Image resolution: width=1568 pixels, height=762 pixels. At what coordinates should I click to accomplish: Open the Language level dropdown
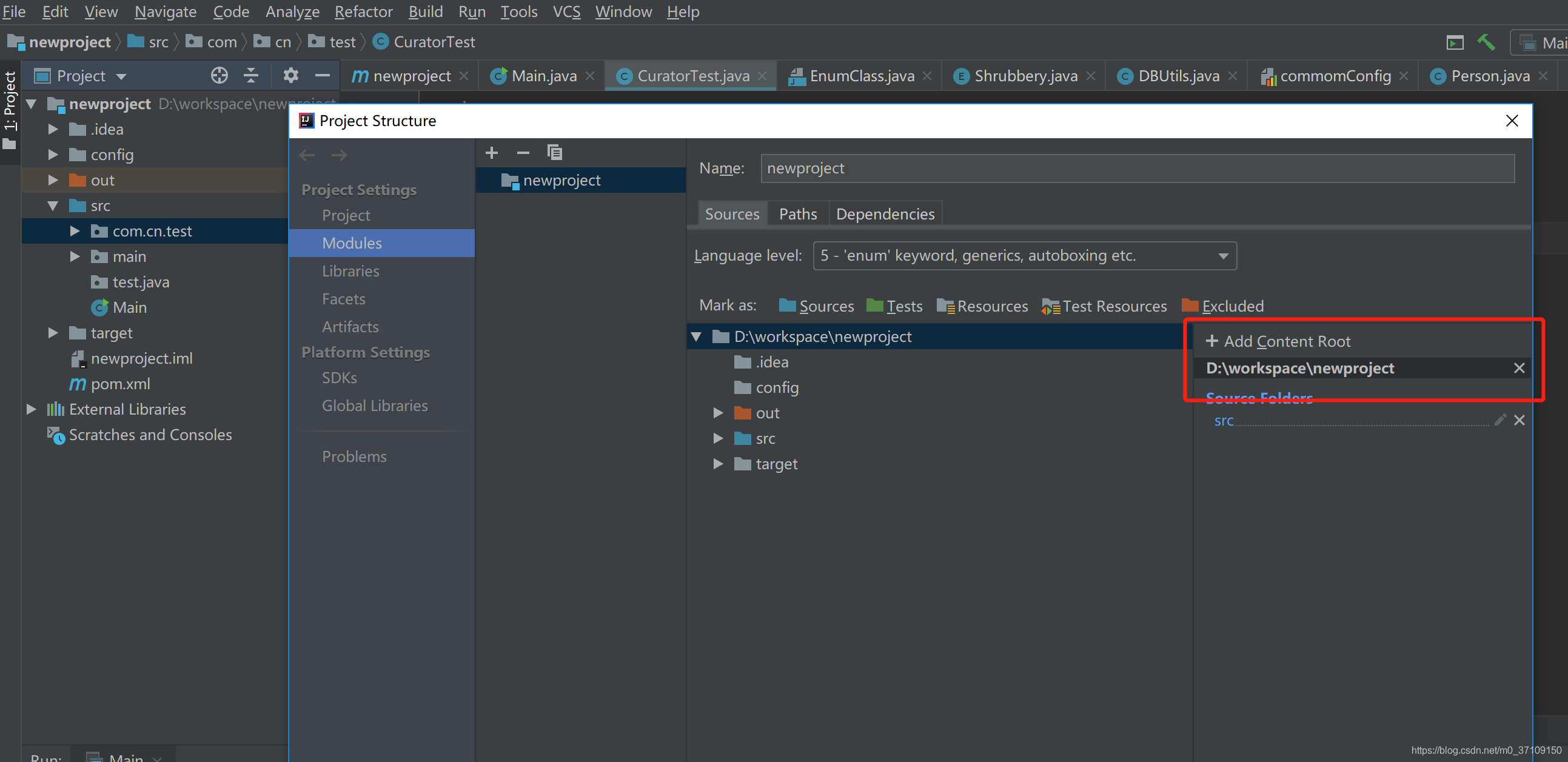coord(1025,256)
